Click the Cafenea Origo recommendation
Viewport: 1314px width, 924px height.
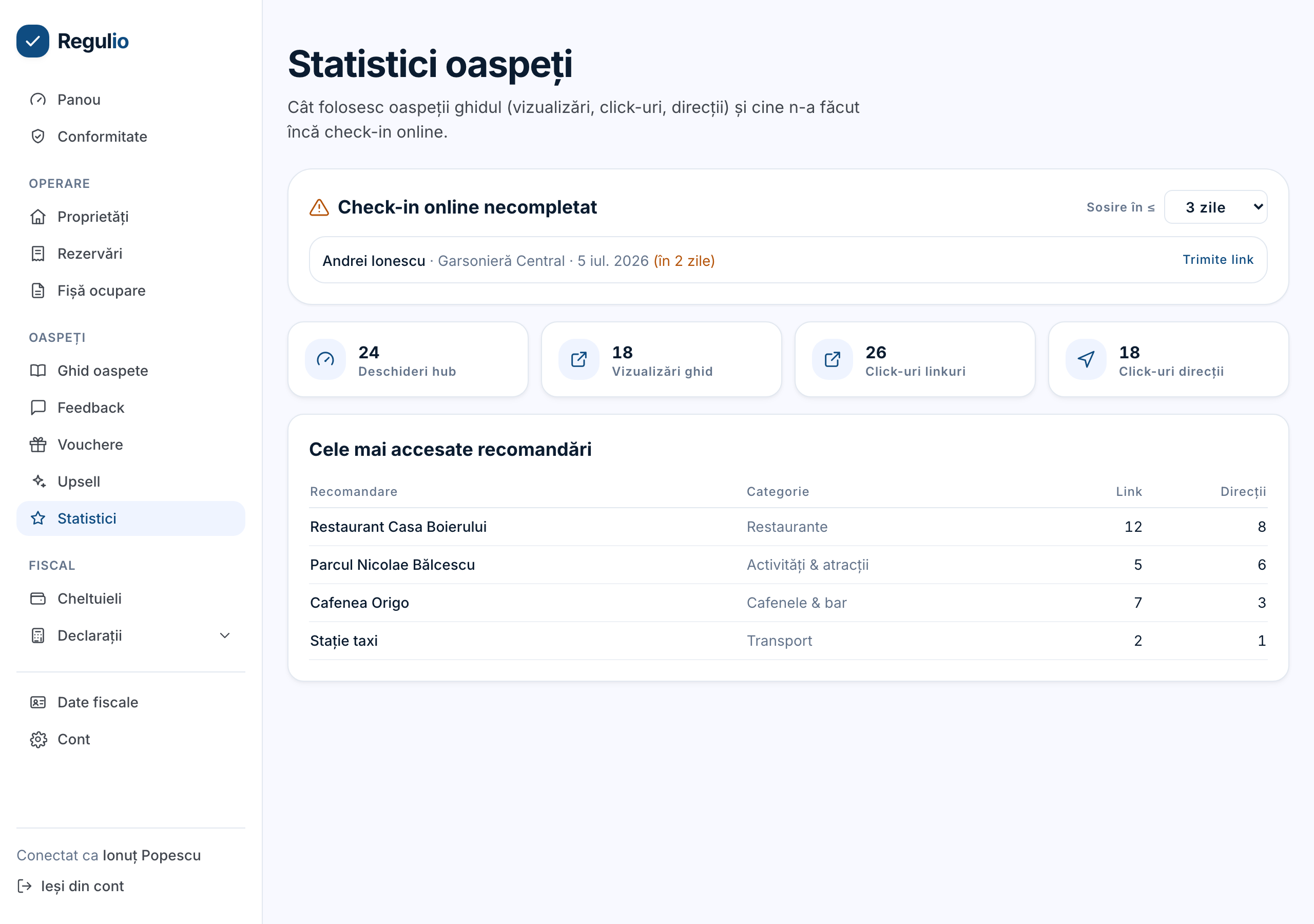359,603
